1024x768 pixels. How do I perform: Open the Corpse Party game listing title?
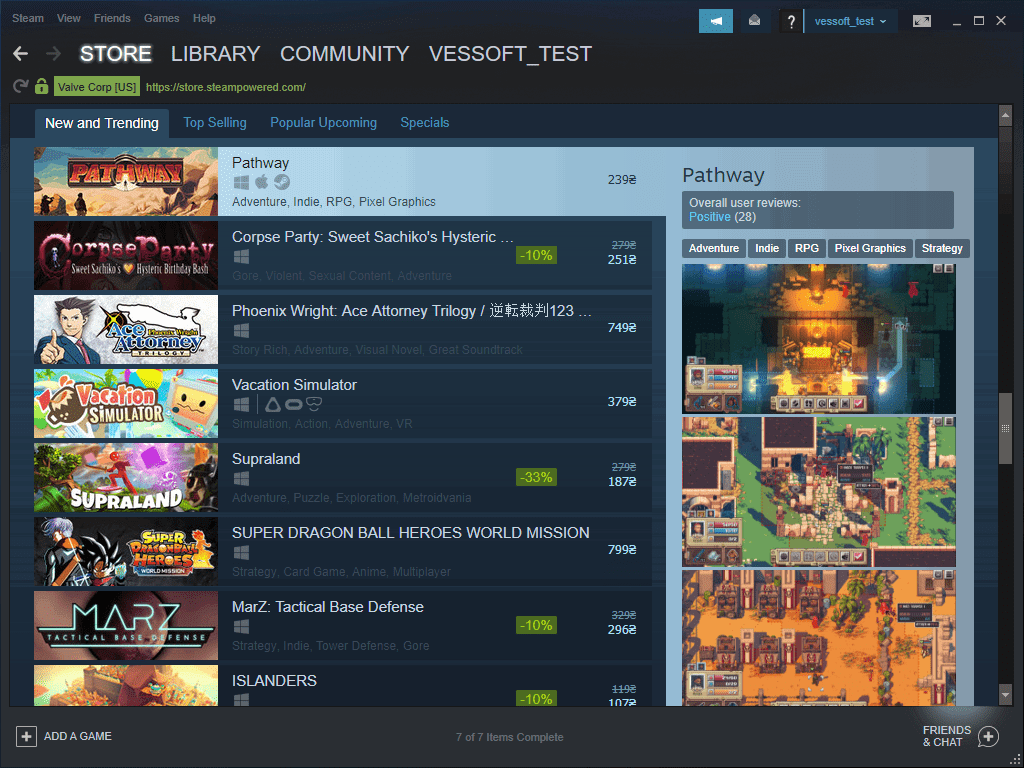point(372,237)
